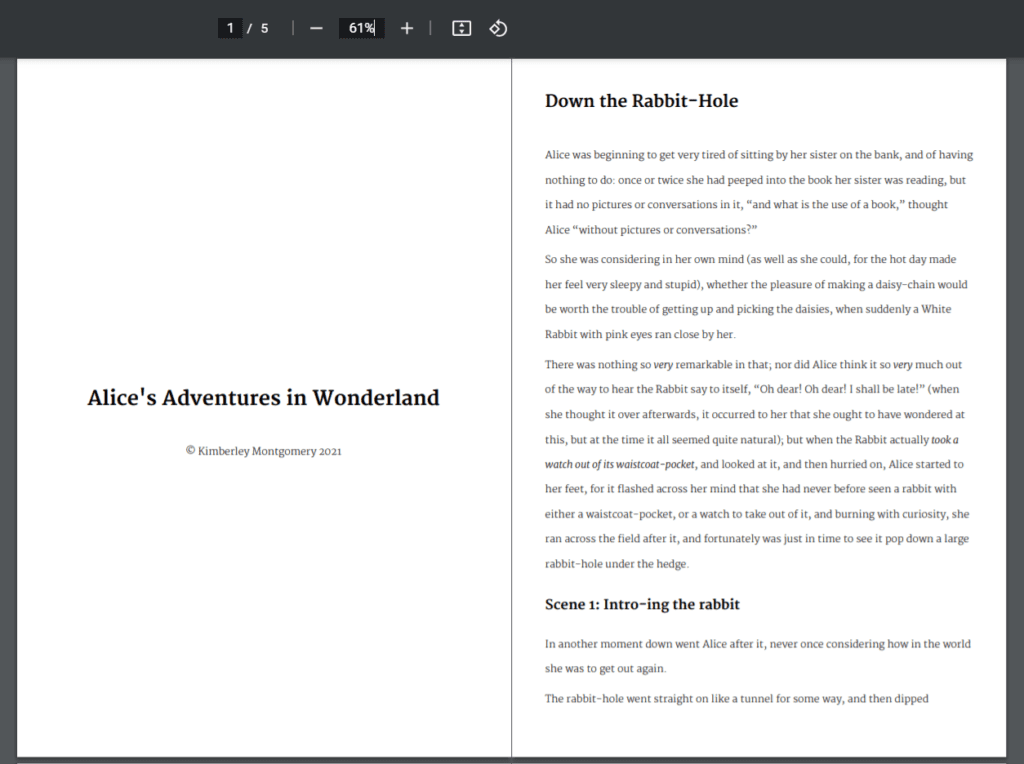The image size is (1024, 764).
Task: Click the line starting 'of the way to hear the Rabbit'
Action: tap(752, 389)
